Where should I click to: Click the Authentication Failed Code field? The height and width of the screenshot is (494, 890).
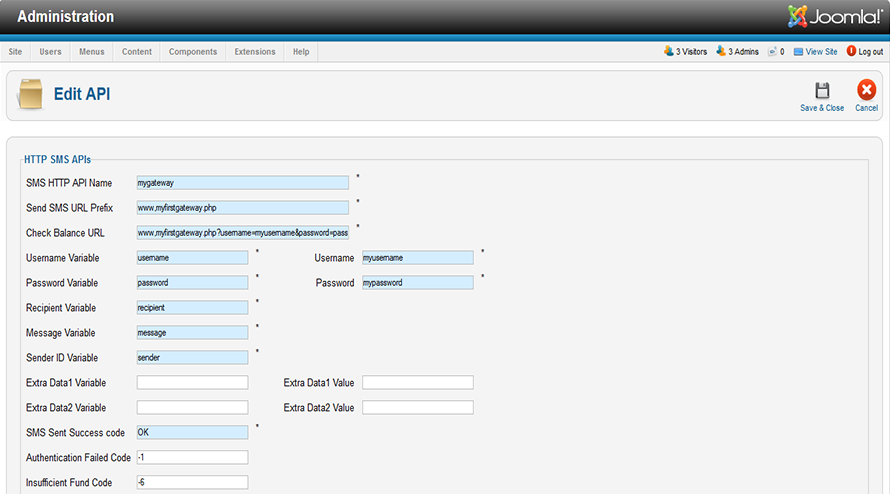pos(192,458)
